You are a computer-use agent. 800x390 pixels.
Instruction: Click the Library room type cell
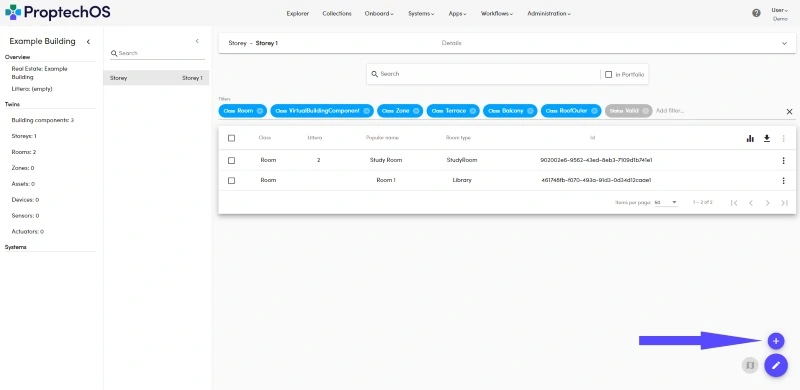pyautogui.click(x=462, y=180)
